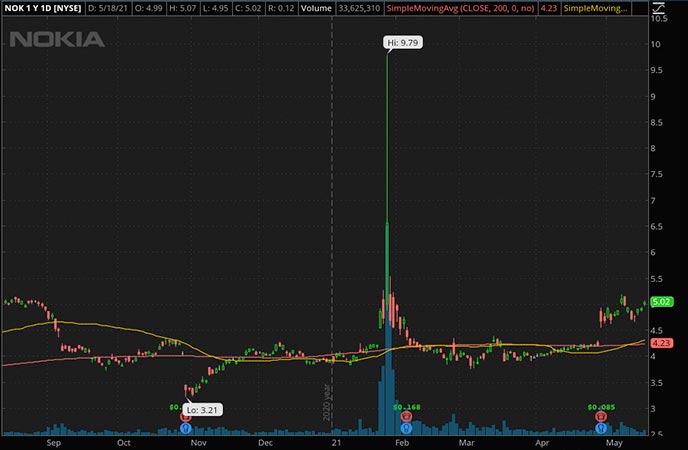Select the NOK 1 Y 1D [NYSE] chart title
688x450 pixels.
pos(43,8)
